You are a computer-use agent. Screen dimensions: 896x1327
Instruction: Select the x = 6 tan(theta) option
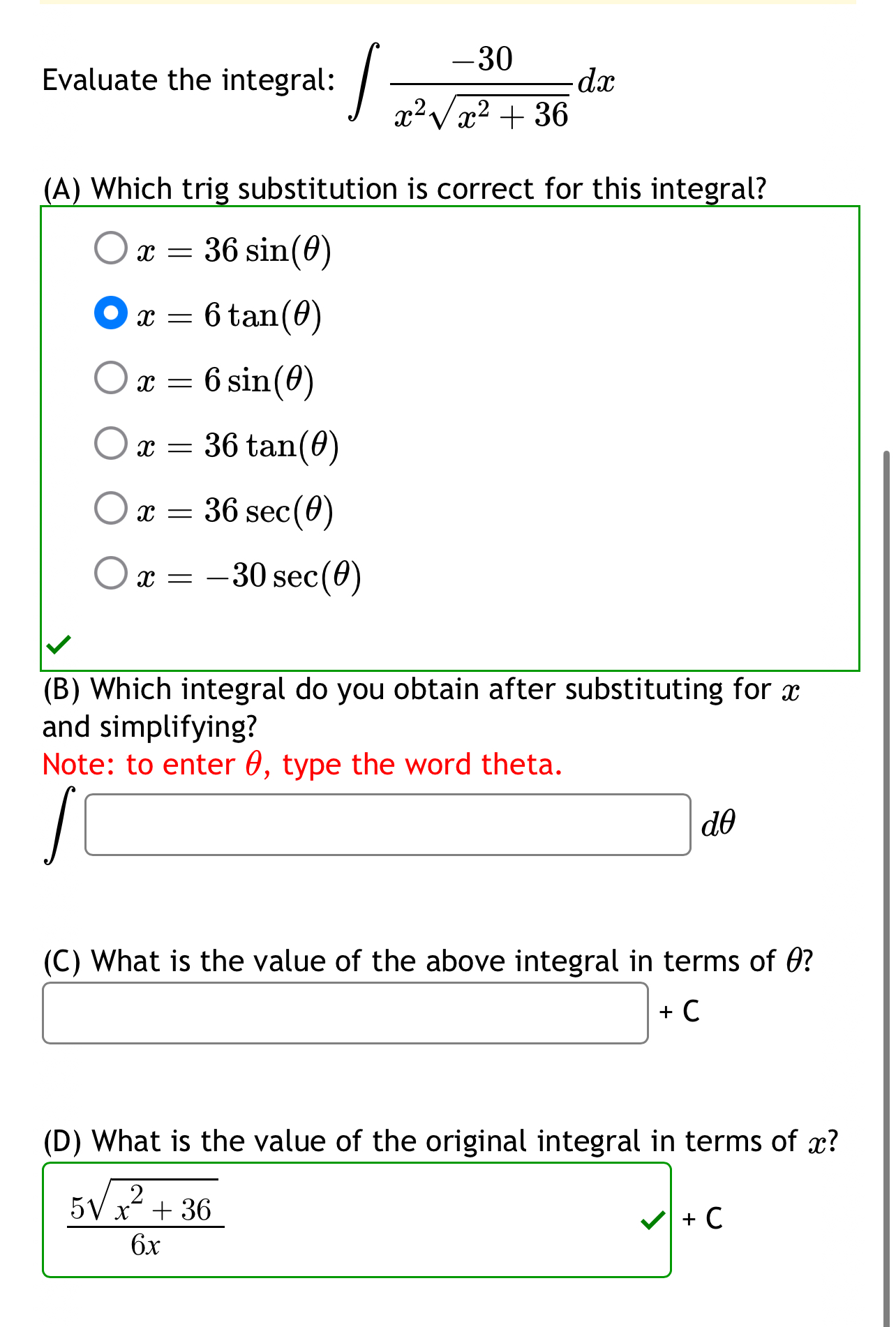click(112, 314)
